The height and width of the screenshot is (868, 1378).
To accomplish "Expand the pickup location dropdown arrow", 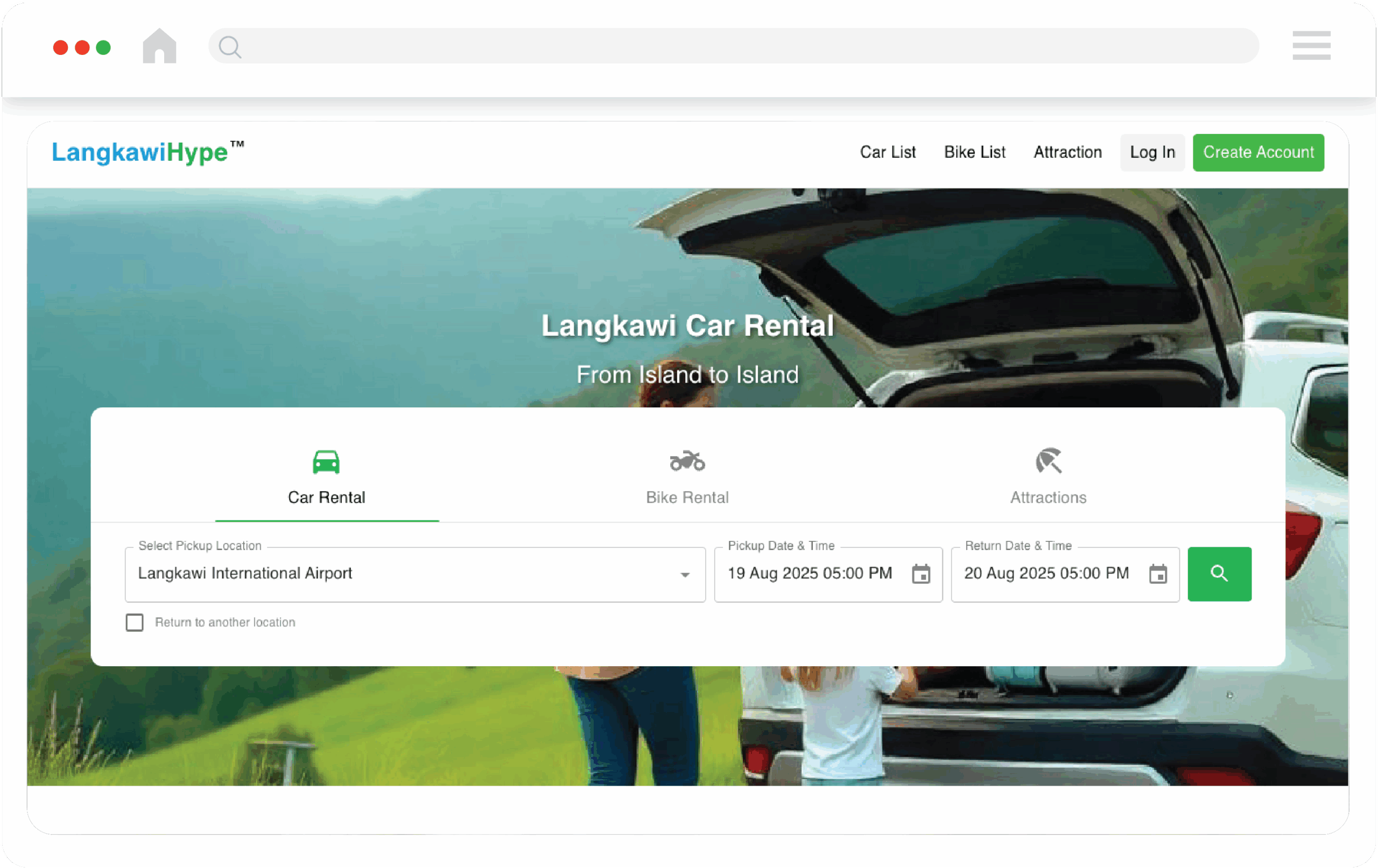I will (684, 575).
